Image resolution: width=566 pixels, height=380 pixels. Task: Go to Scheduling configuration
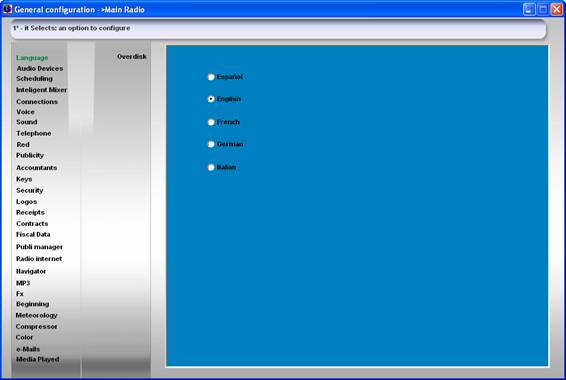coord(34,78)
